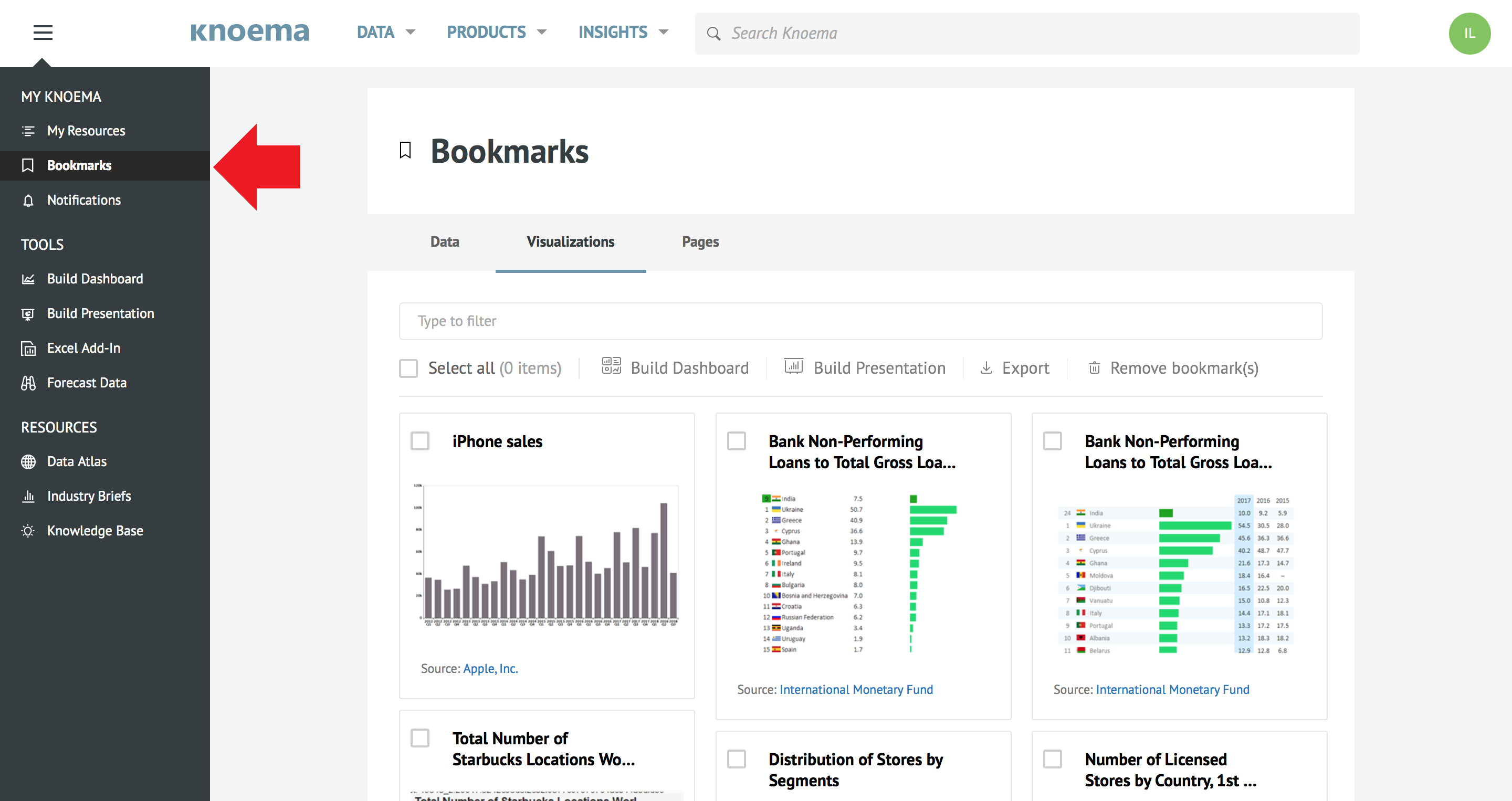Screen dimensions: 1512x801
Task: Click the Build Presentation toolbar button
Action: (x=865, y=368)
